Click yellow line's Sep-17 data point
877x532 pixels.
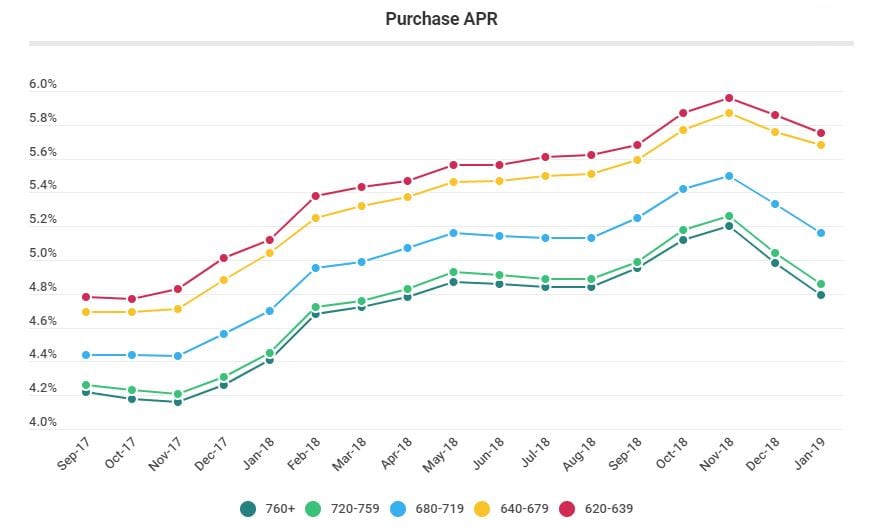coord(87,312)
